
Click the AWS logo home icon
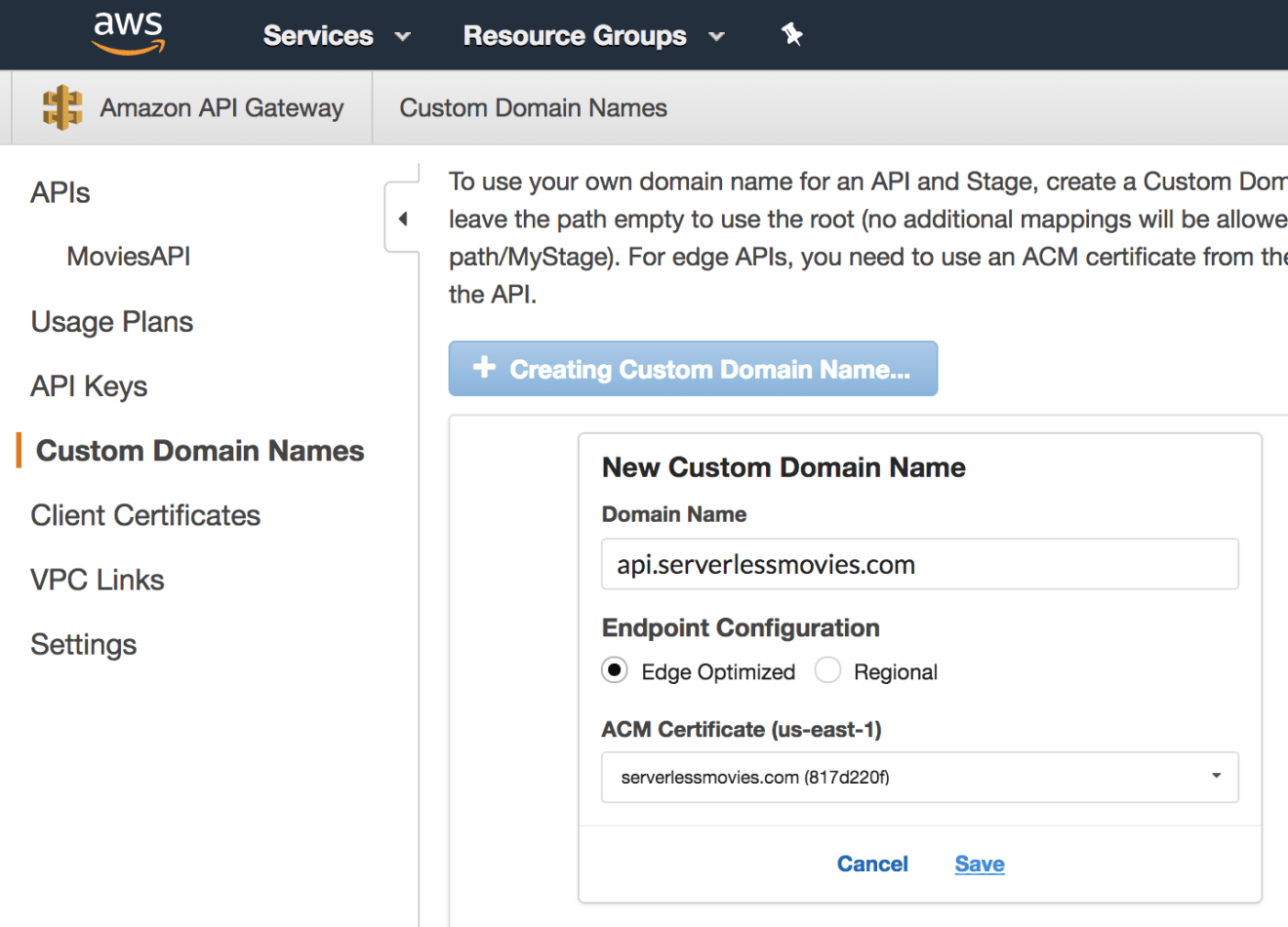click(129, 34)
